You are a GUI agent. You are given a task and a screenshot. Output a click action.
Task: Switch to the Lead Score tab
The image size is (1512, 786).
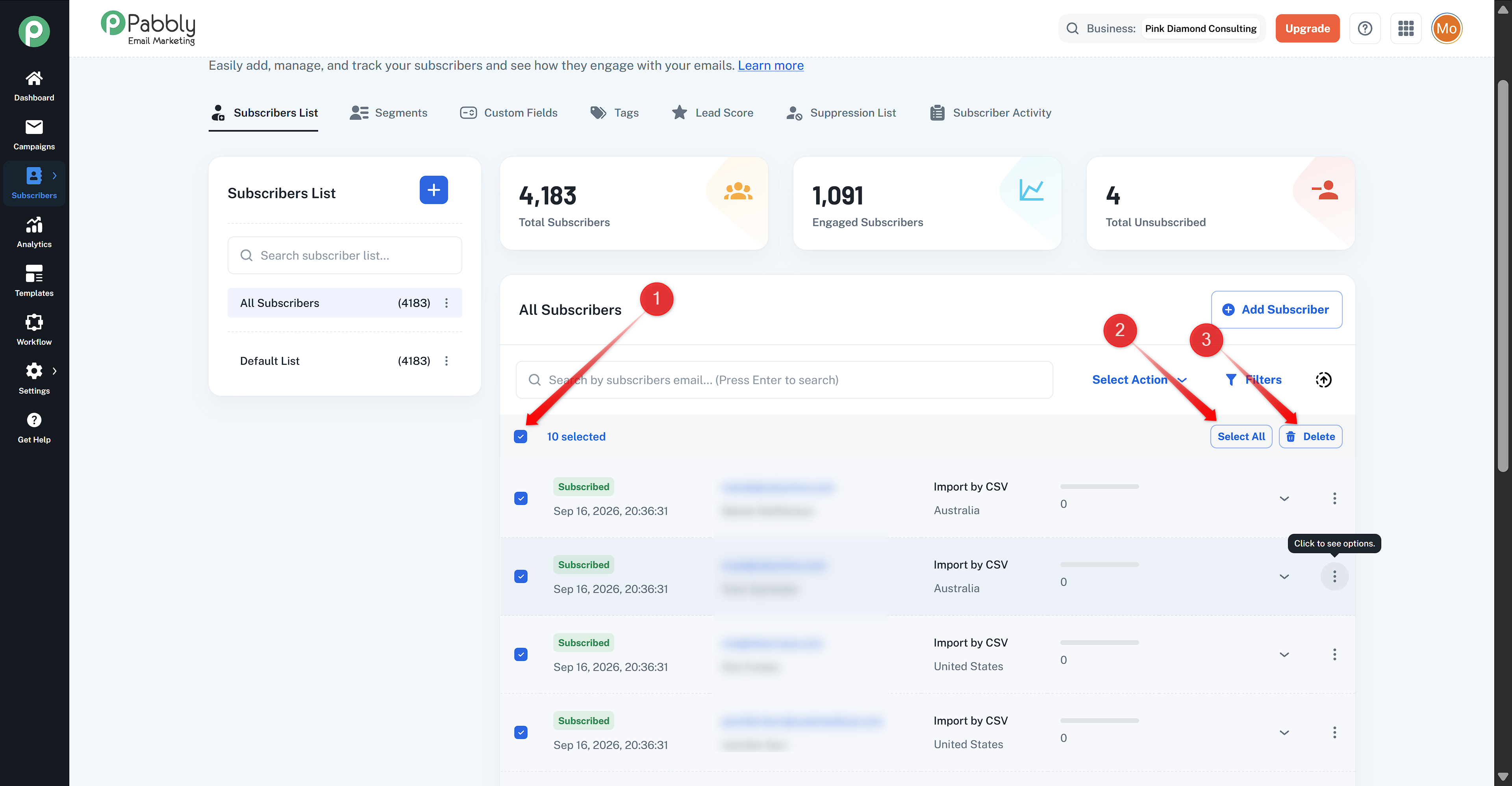point(713,113)
